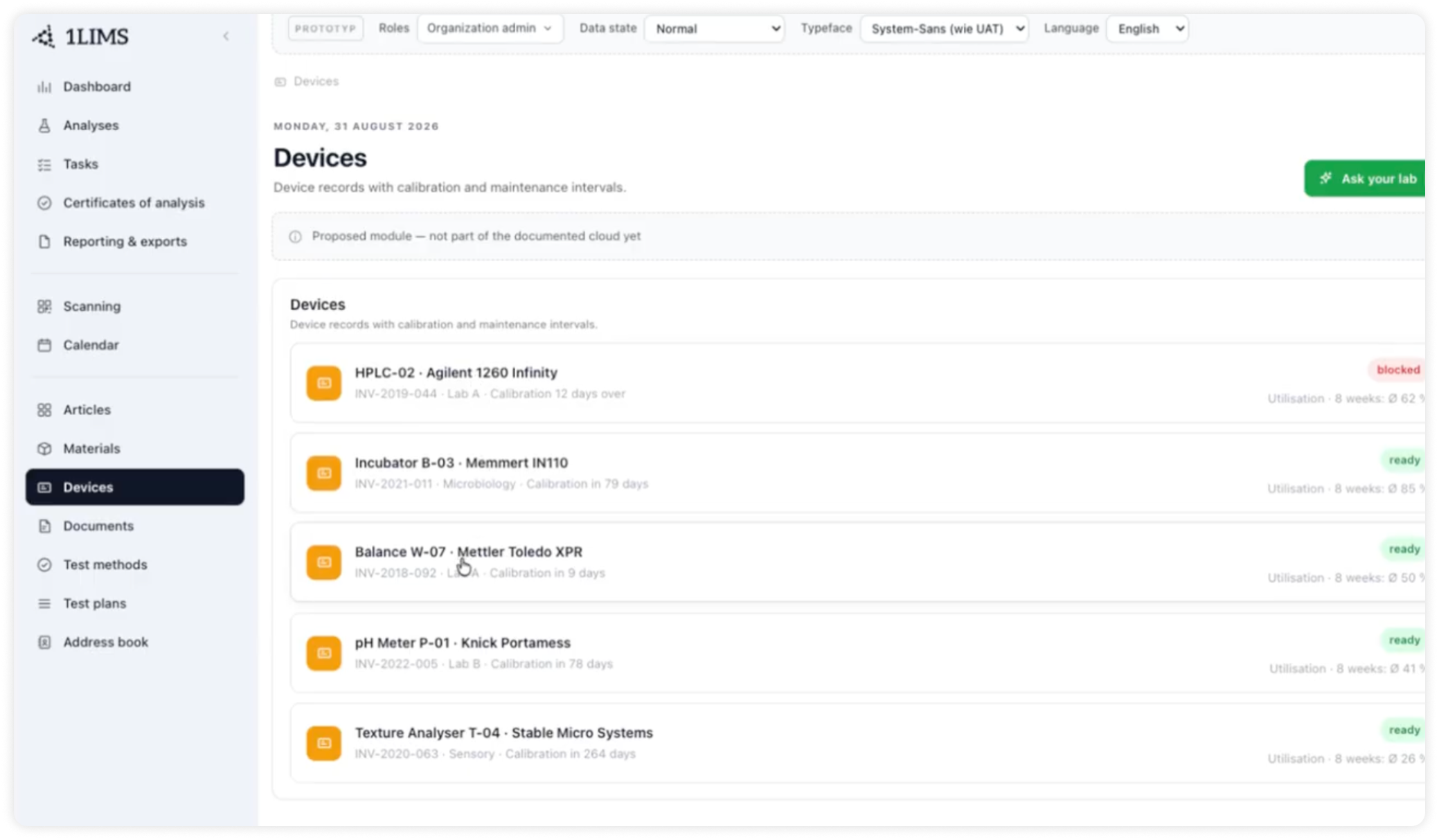This screenshot has height=840, width=1439.
Task: Click Texture Analyser T-04 Stable Micro Systems title
Action: tap(503, 733)
